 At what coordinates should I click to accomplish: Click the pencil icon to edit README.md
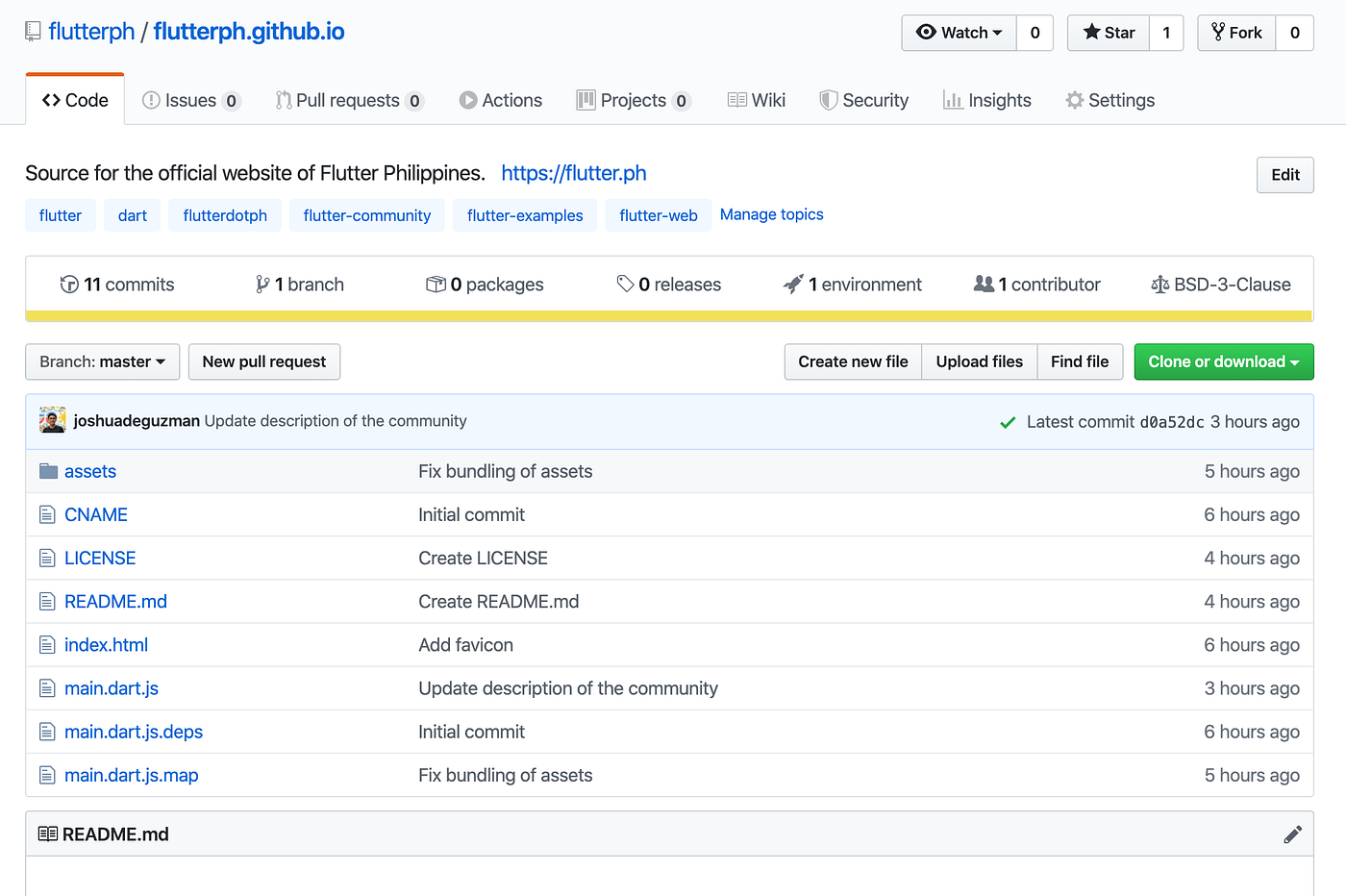coord(1293,834)
